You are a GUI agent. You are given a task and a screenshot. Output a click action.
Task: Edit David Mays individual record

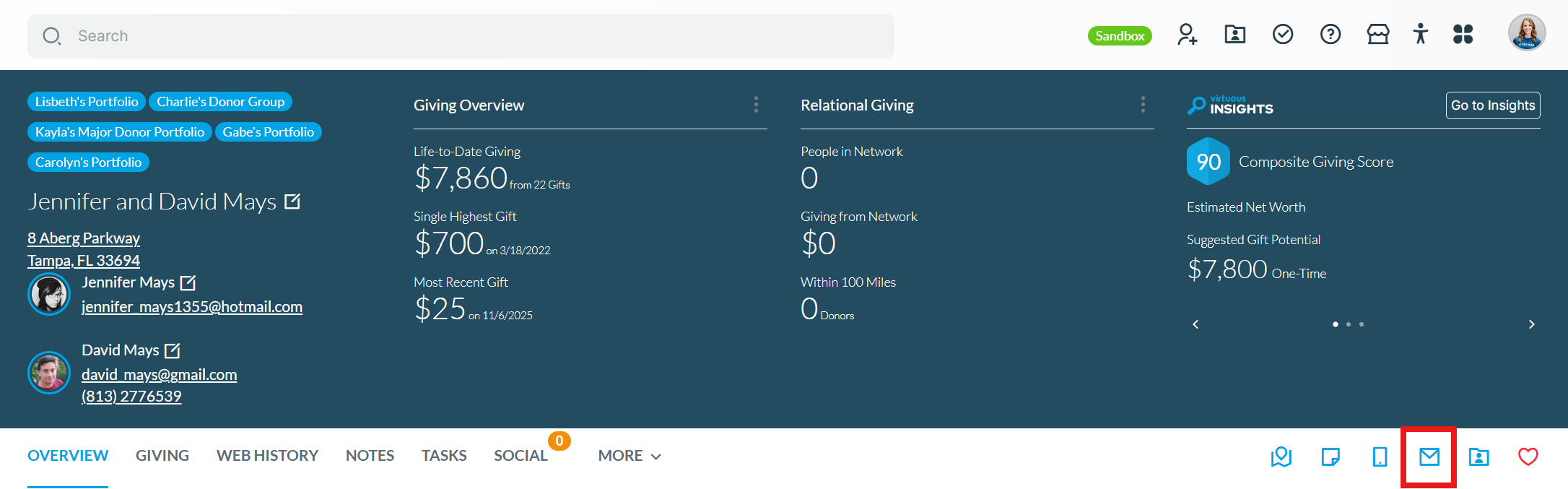coord(172,350)
